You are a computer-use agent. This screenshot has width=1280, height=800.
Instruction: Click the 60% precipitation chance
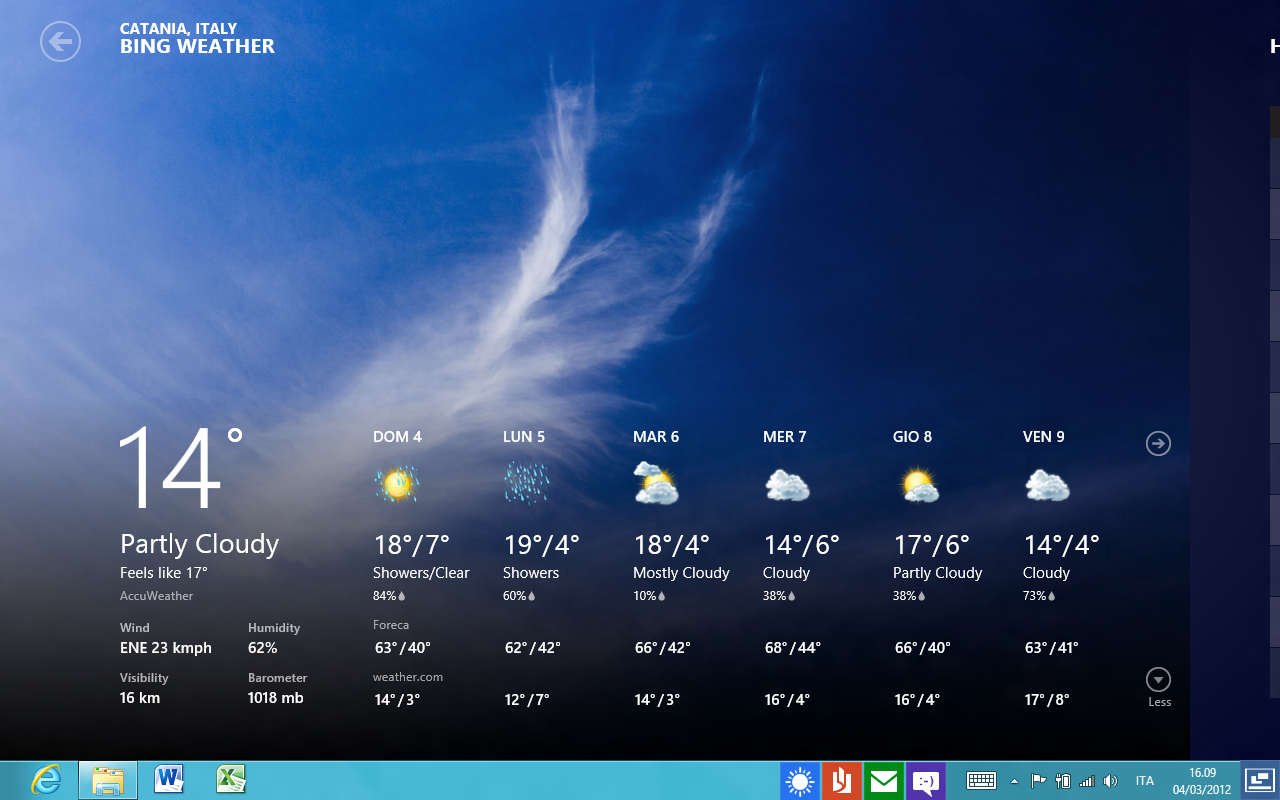pos(519,596)
